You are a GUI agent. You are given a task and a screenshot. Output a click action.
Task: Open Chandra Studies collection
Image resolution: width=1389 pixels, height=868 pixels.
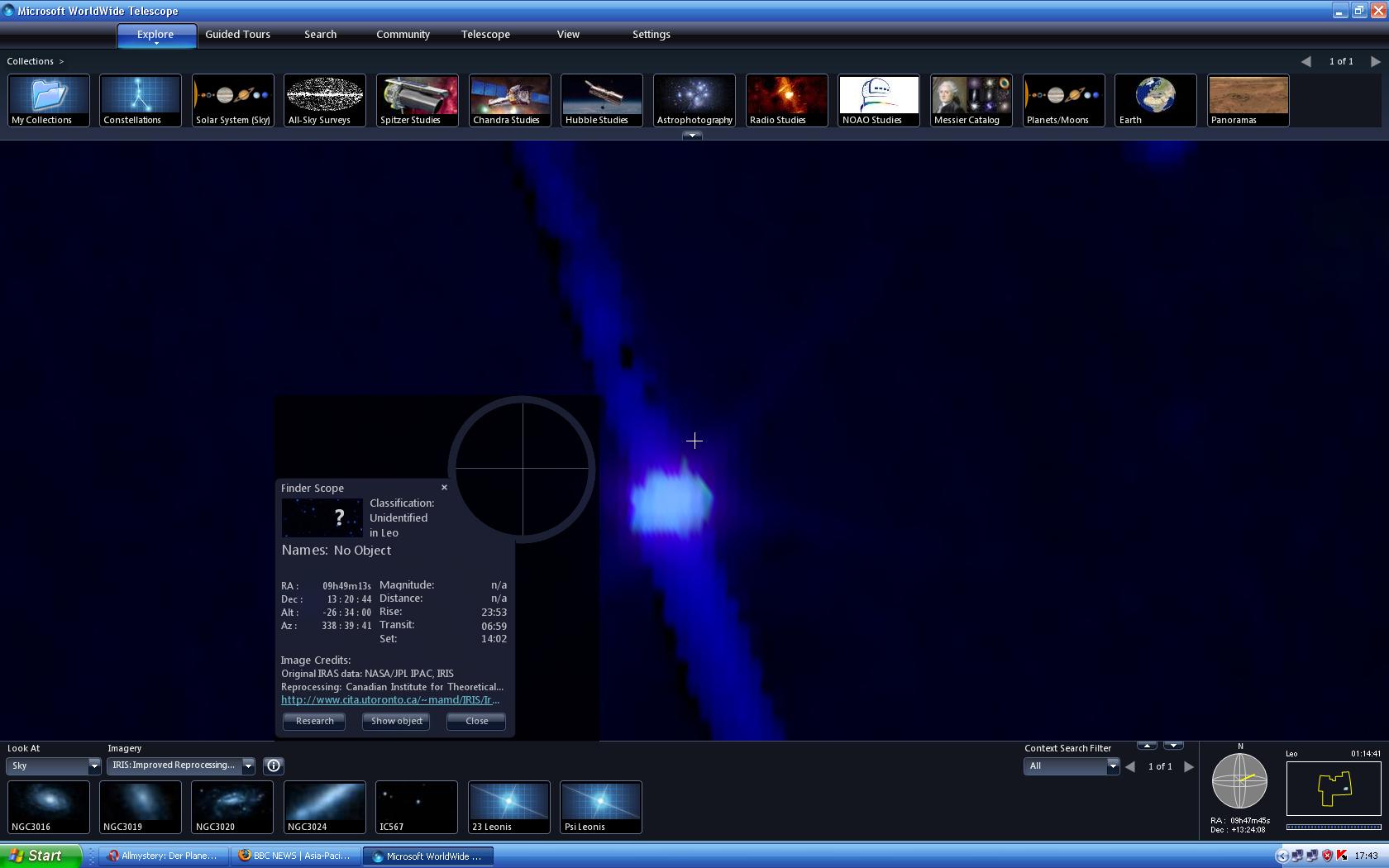coord(510,100)
